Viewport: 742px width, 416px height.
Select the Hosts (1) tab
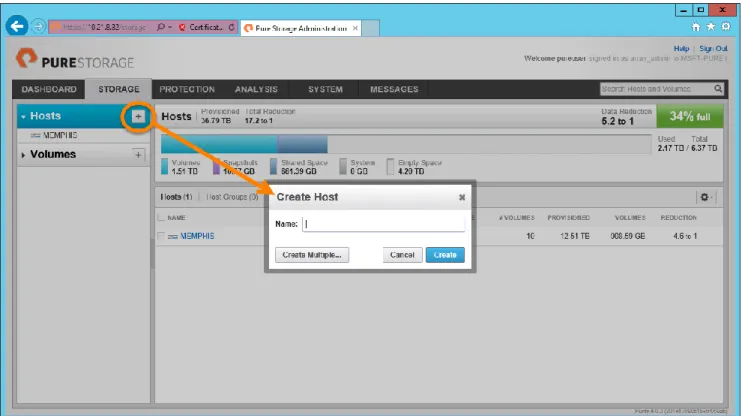[176, 197]
